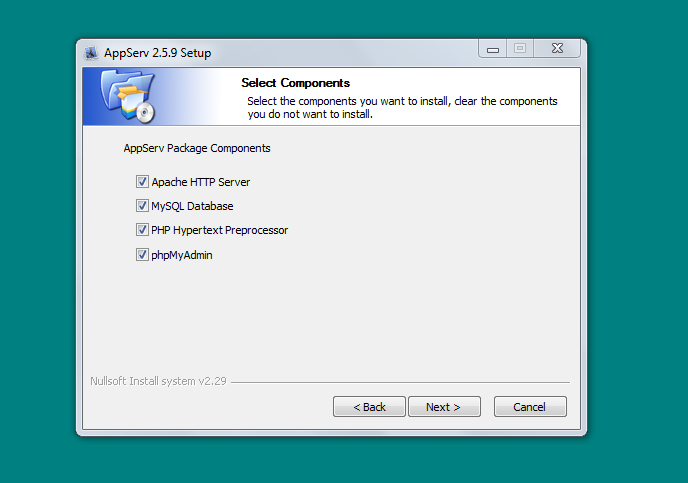Click the PHP Hypertext Preprocessor label text
Viewport: 688px width, 483px height.
219,230
